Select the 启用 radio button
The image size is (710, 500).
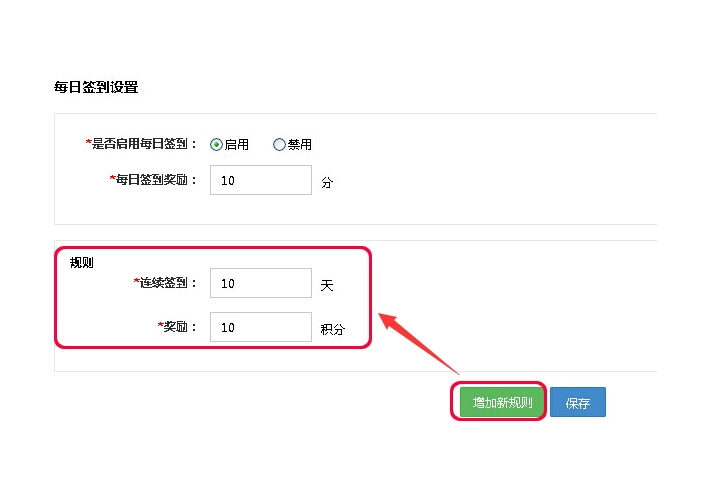[216, 144]
